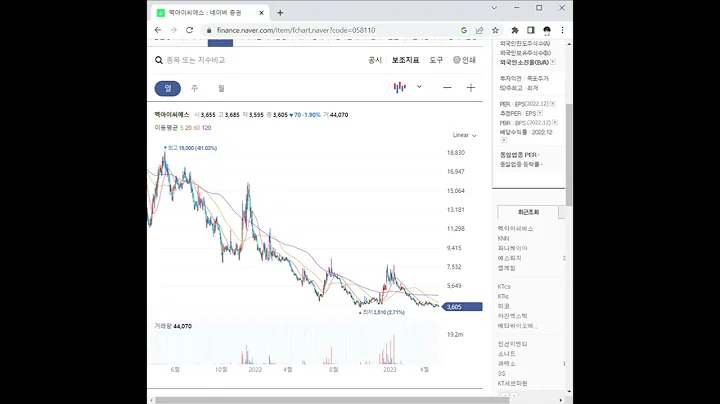Click the browser back arrow
Image resolution: width=720 pixels, height=404 pixels.
click(158, 30)
